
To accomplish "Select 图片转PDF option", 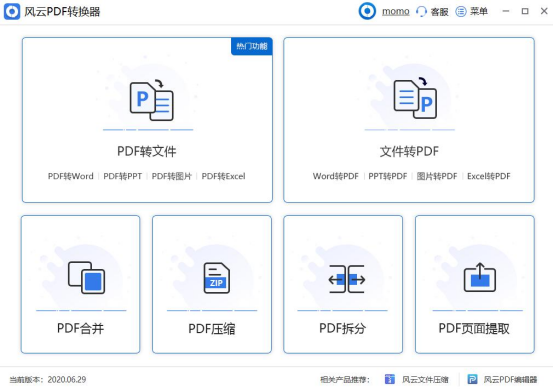I will point(437,176).
